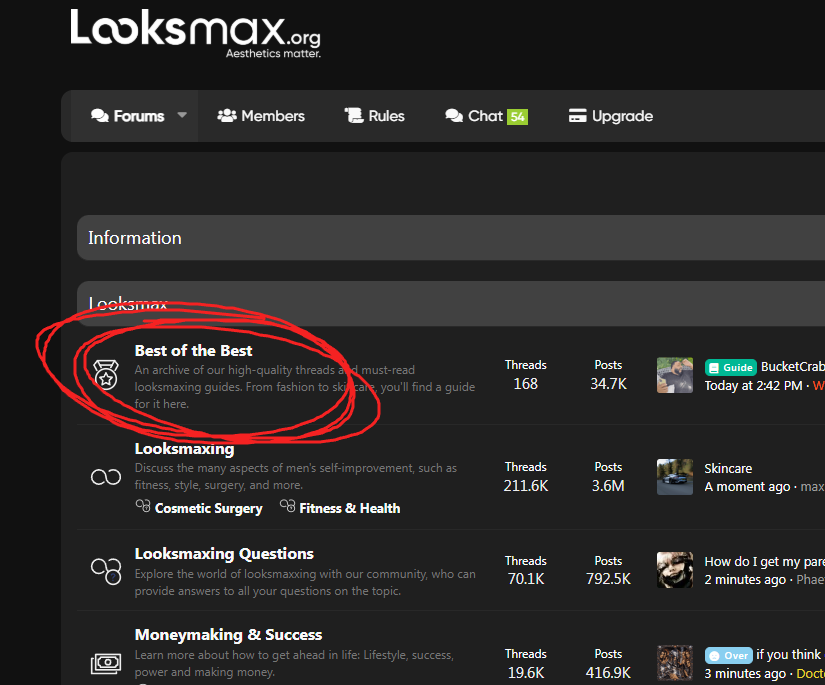Click the 168 threads count

(526, 384)
